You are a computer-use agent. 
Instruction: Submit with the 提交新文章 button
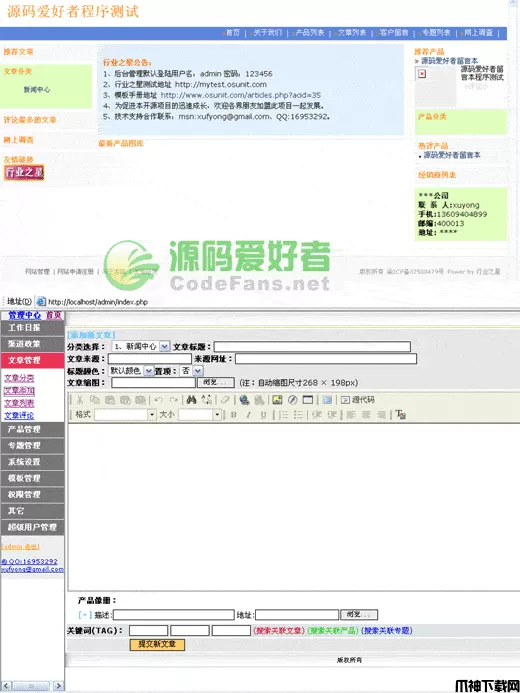157,644
